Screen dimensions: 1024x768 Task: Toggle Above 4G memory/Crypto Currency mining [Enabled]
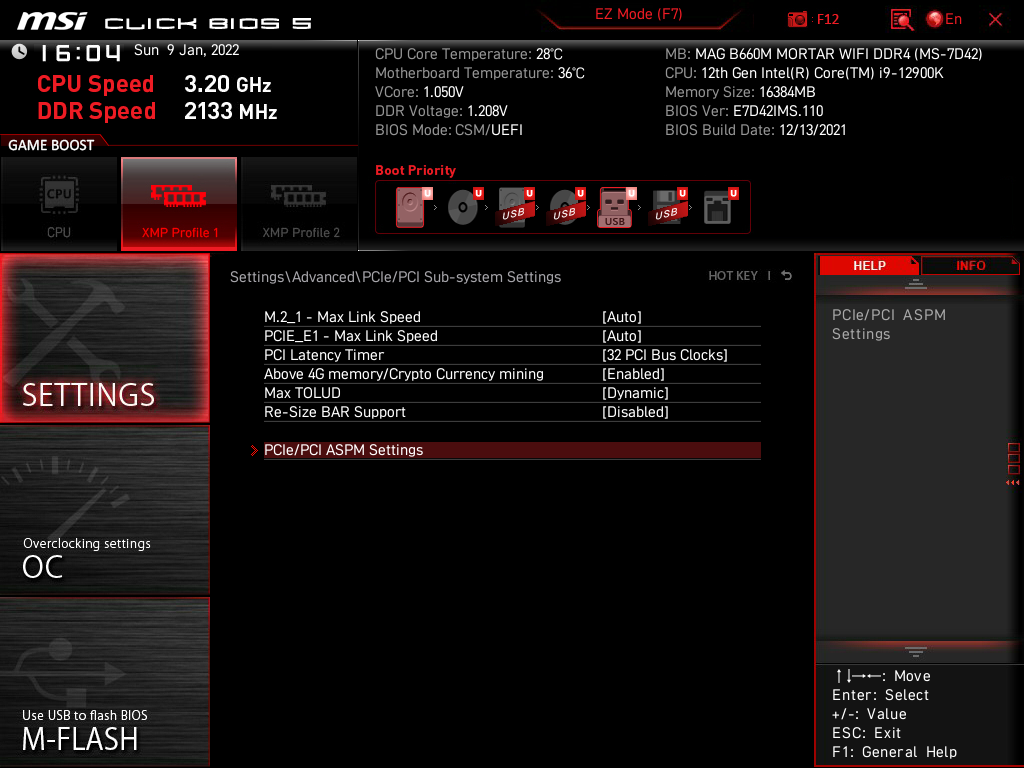pos(633,374)
